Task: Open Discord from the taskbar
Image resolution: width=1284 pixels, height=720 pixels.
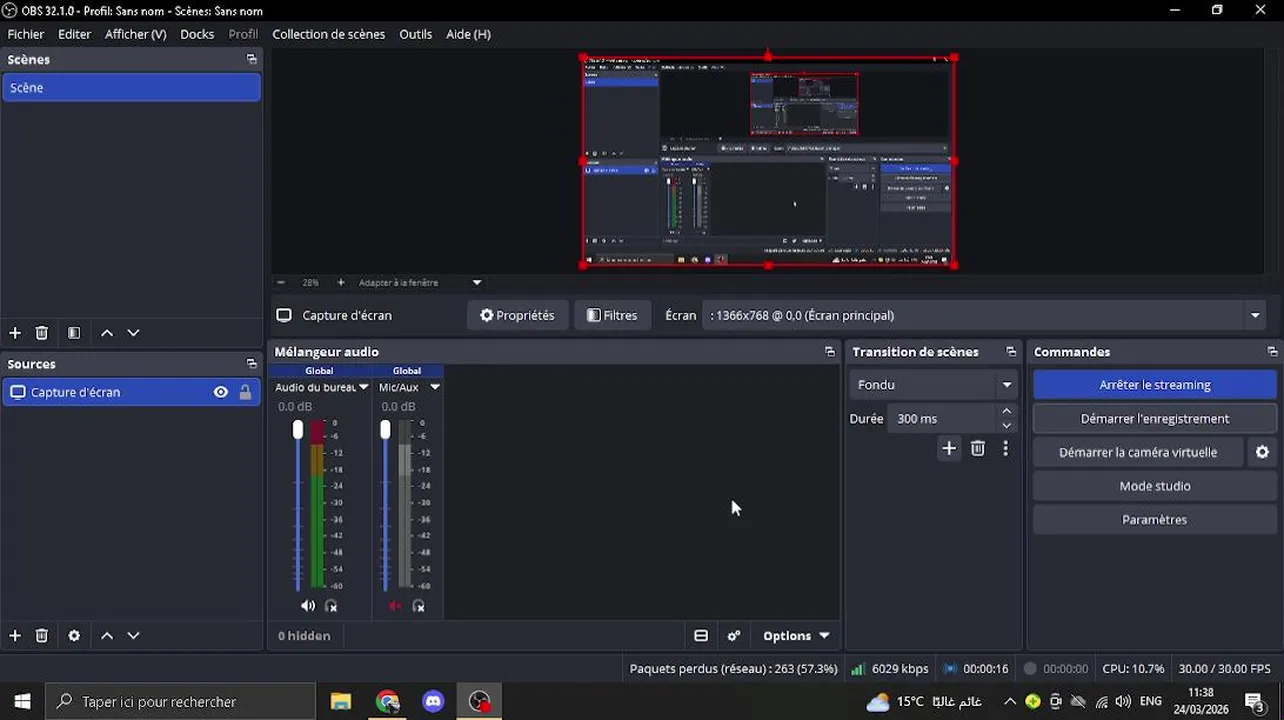Action: (x=433, y=702)
